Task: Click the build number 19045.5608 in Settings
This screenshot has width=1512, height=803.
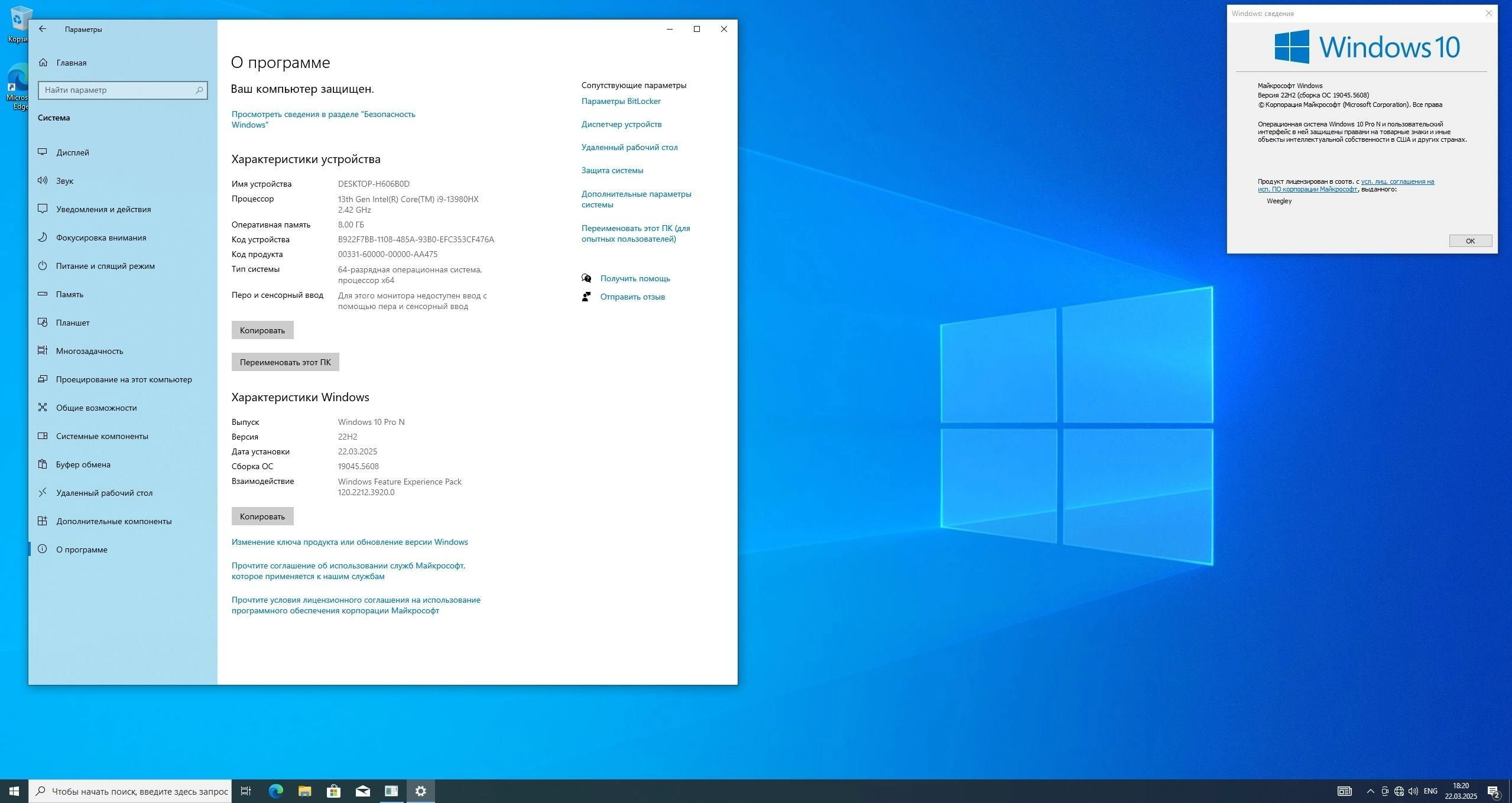Action: point(358,466)
